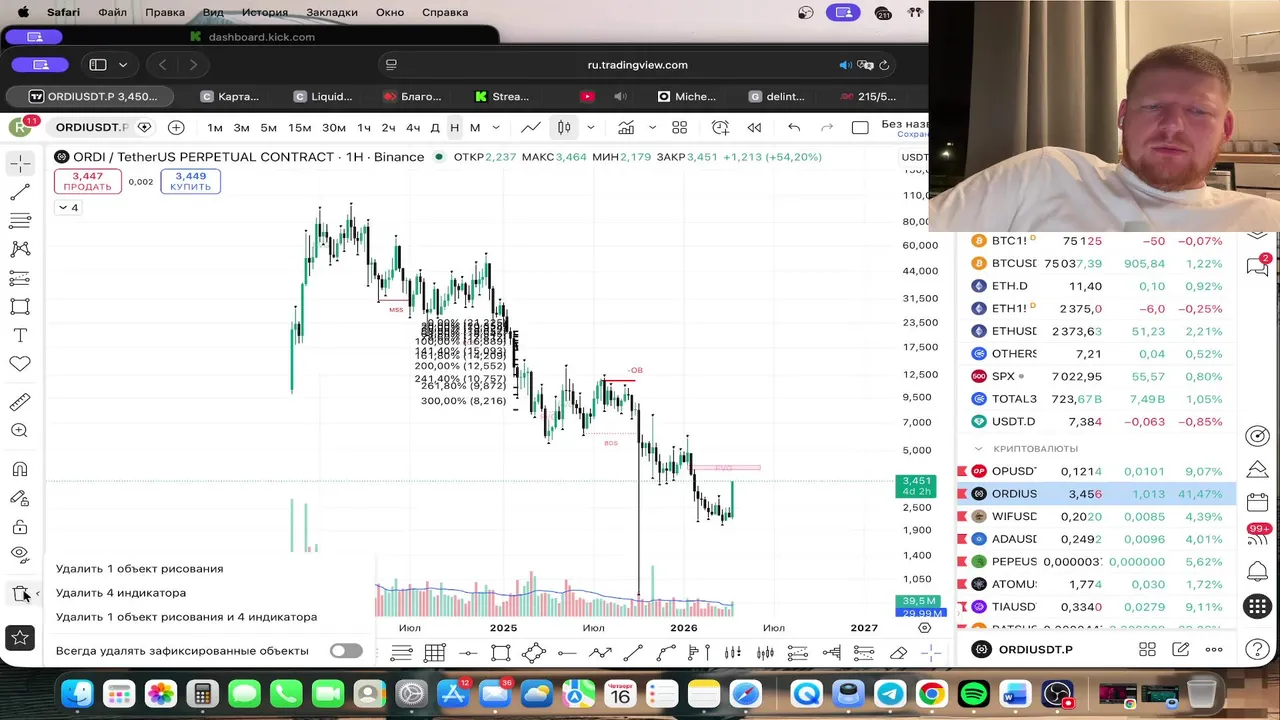Image resolution: width=1280 pixels, height=720 pixels.
Task: Select the ruler measure tool
Action: 20,402
